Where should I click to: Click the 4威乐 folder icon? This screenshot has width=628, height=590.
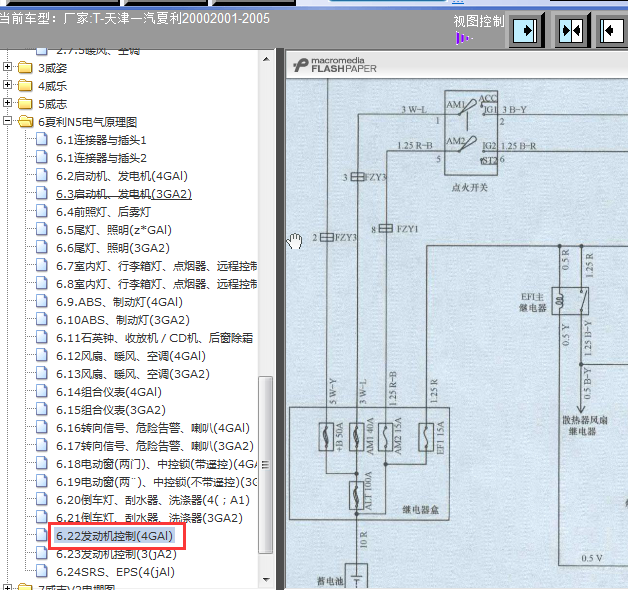[x=25, y=85]
